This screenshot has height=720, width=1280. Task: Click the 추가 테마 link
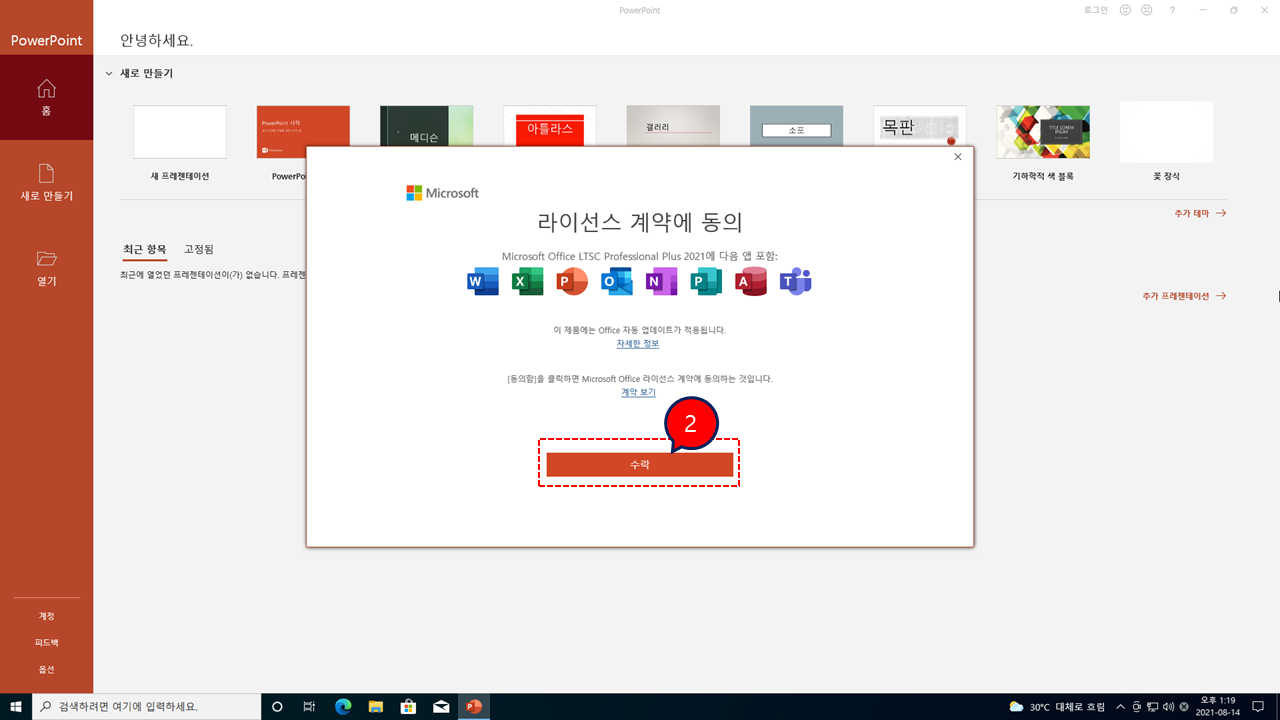pyautogui.click(x=1200, y=213)
